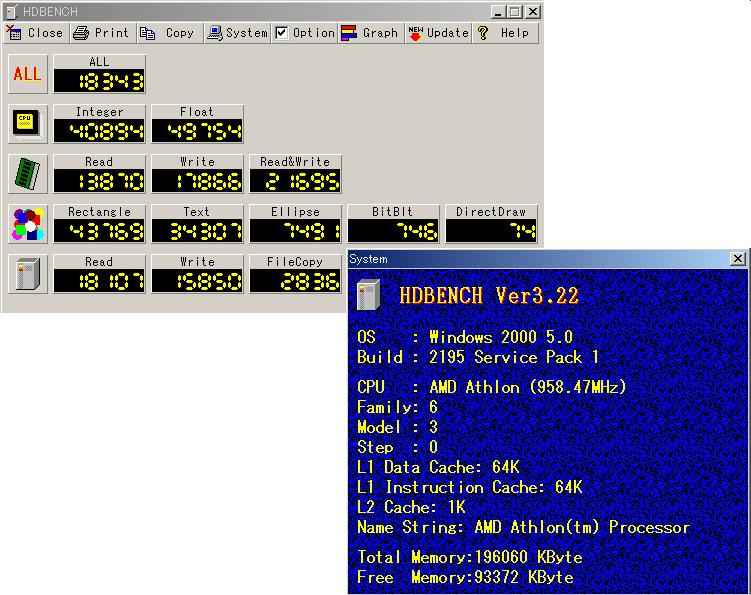Click the L1 Instruction Cache 64K line
Image resolution: width=751 pixels, height=595 pixels.
coord(469,487)
